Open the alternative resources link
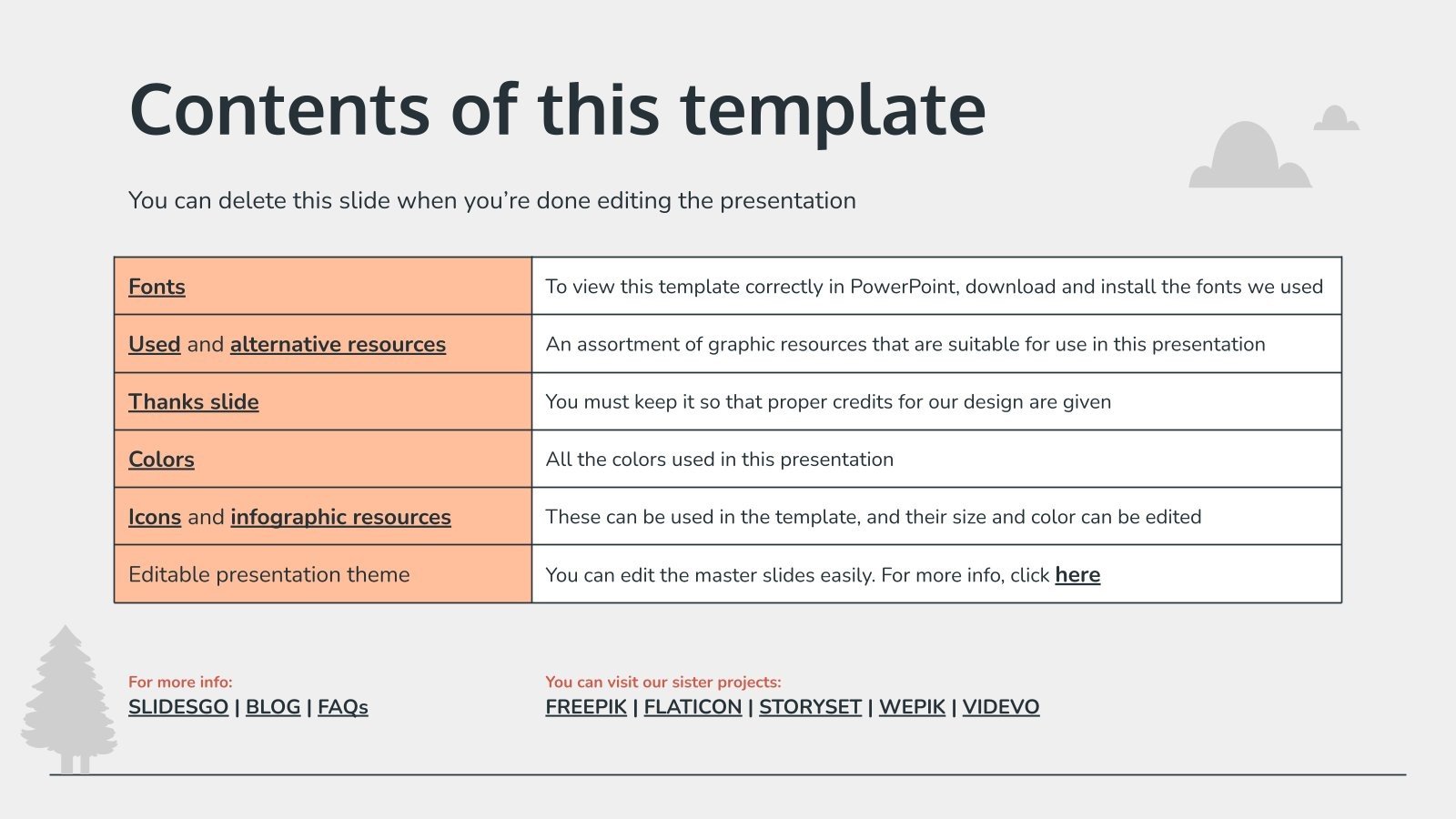Screen dimensions: 1456x819 [338, 344]
